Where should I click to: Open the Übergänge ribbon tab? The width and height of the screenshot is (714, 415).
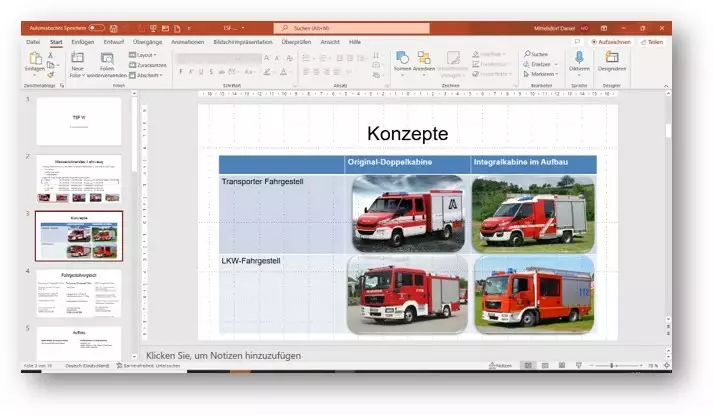click(147, 42)
